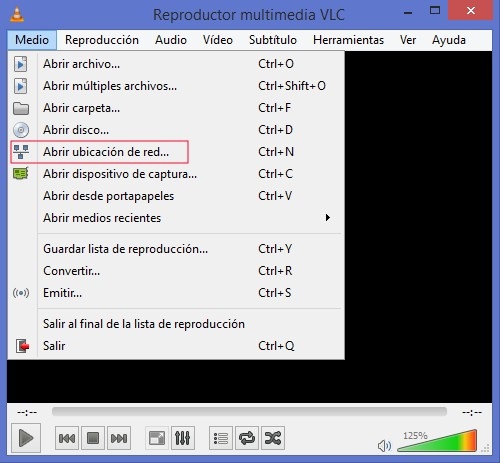Choose Abrir ubicación de red... entry

point(176,152)
